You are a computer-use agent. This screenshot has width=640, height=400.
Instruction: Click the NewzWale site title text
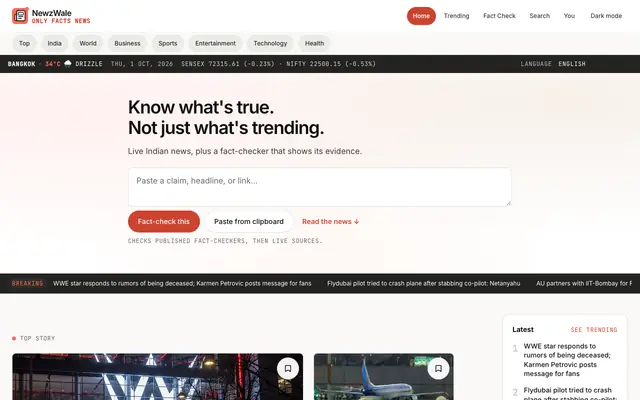click(x=51, y=13)
